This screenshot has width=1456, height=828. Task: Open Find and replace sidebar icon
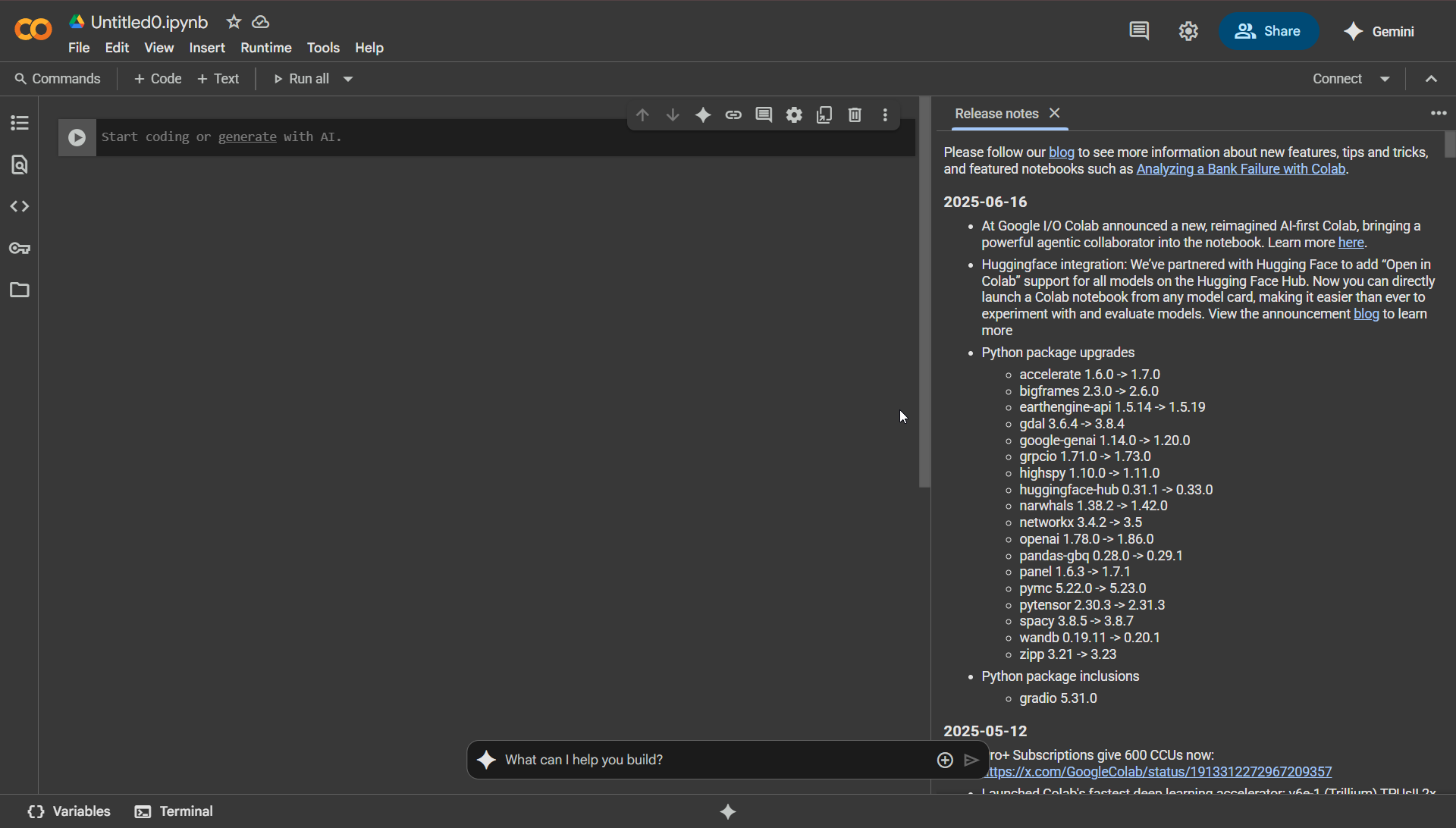click(20, 165)
